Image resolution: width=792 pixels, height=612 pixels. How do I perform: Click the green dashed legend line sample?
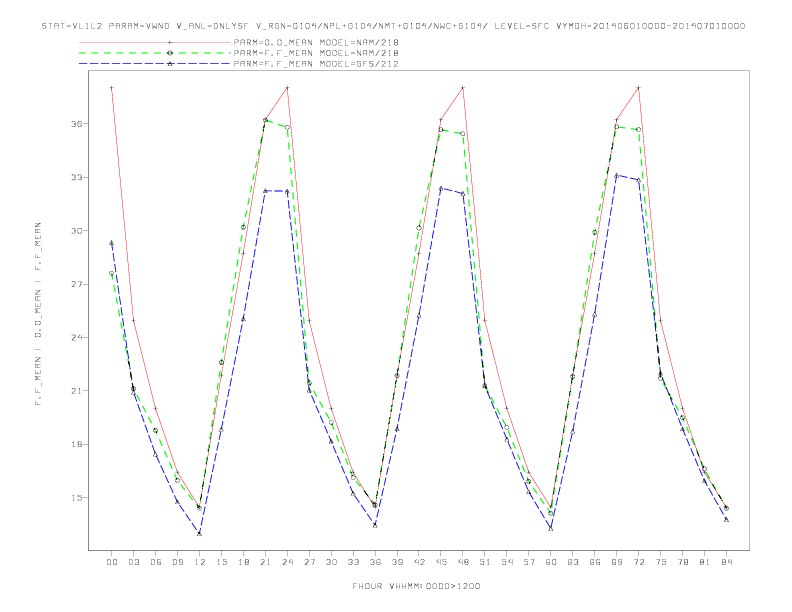(x=155, y=53)
